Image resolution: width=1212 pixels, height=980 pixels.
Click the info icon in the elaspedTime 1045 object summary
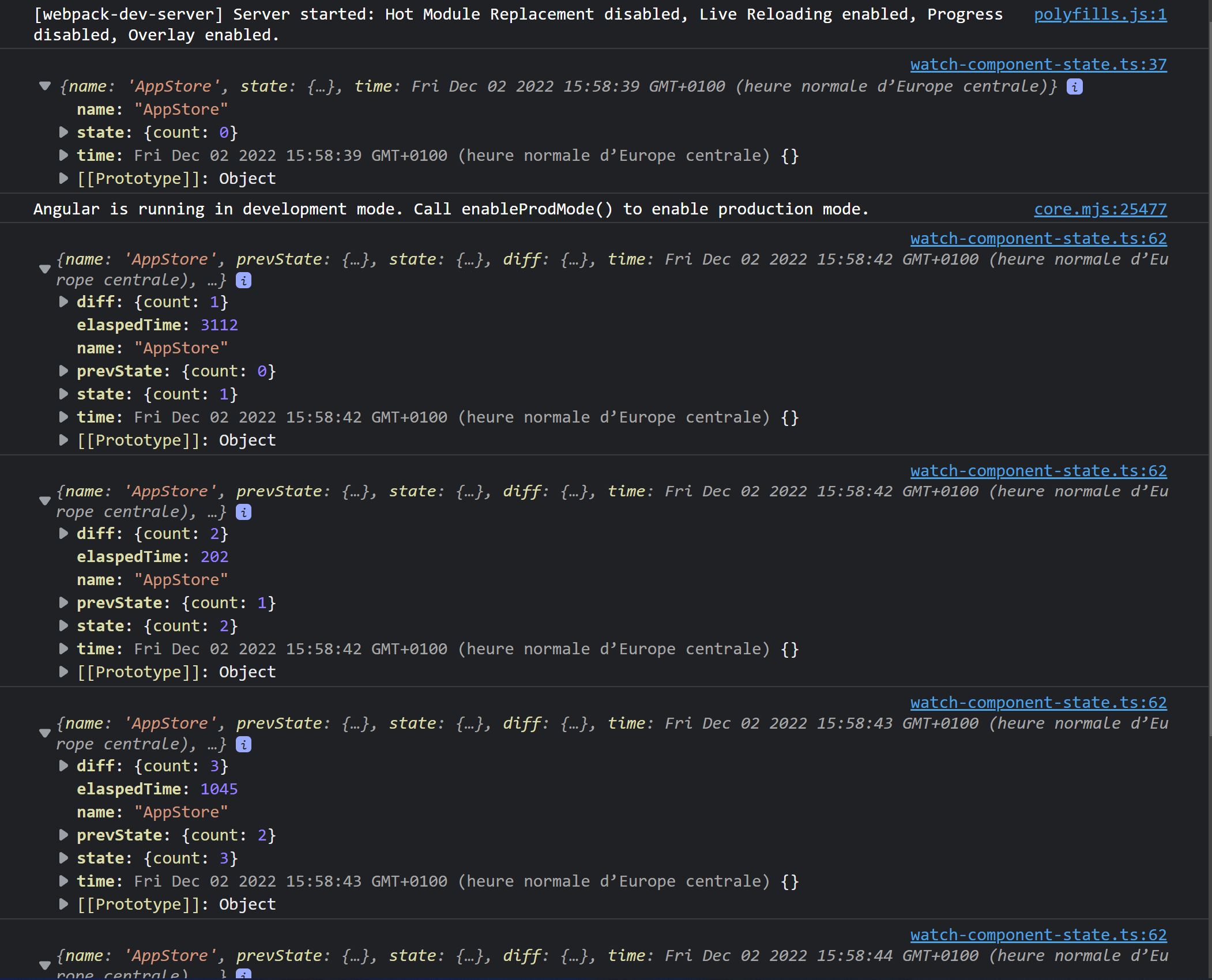tap(244, 745)
